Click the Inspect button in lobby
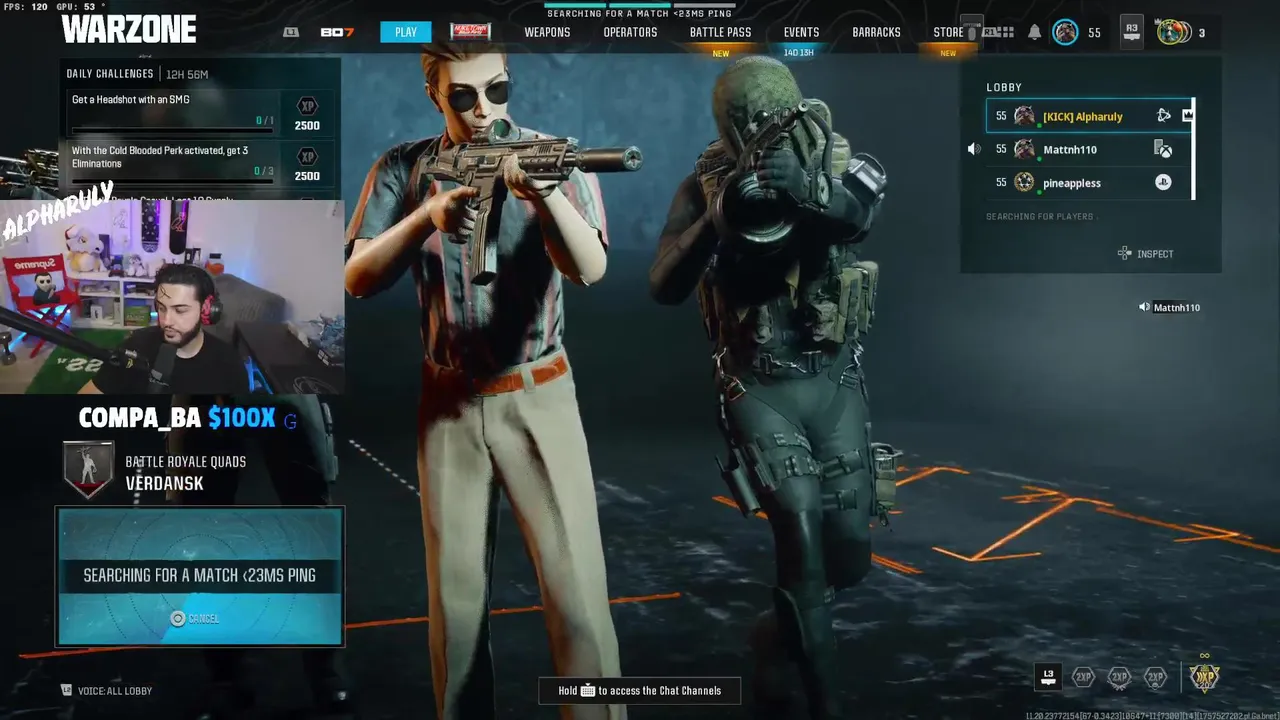This screenshot has width=1280, height=720. pos(1145,254)
